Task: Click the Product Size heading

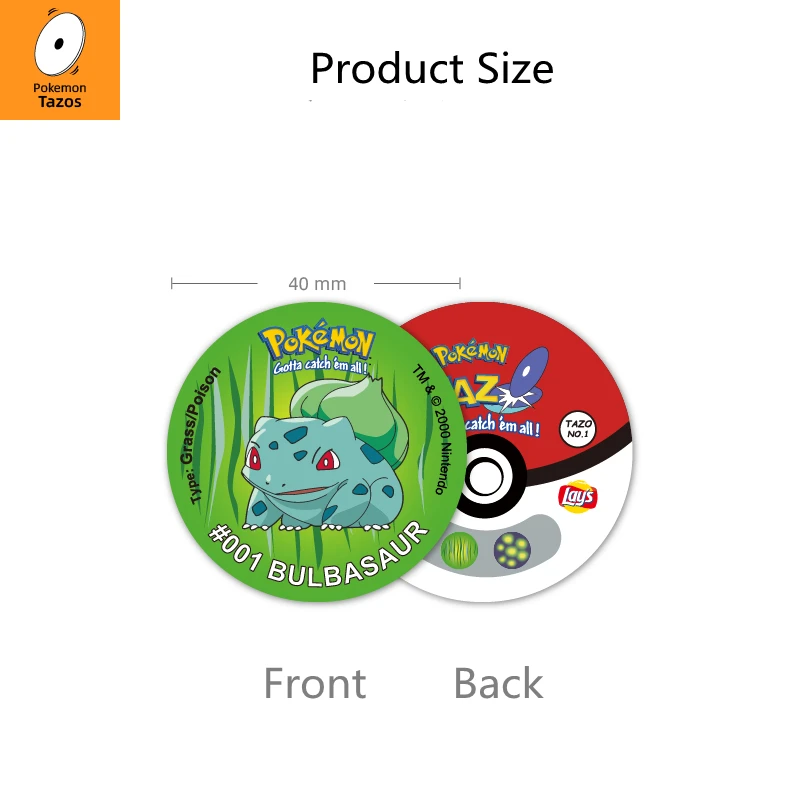Action: [432, 68]
